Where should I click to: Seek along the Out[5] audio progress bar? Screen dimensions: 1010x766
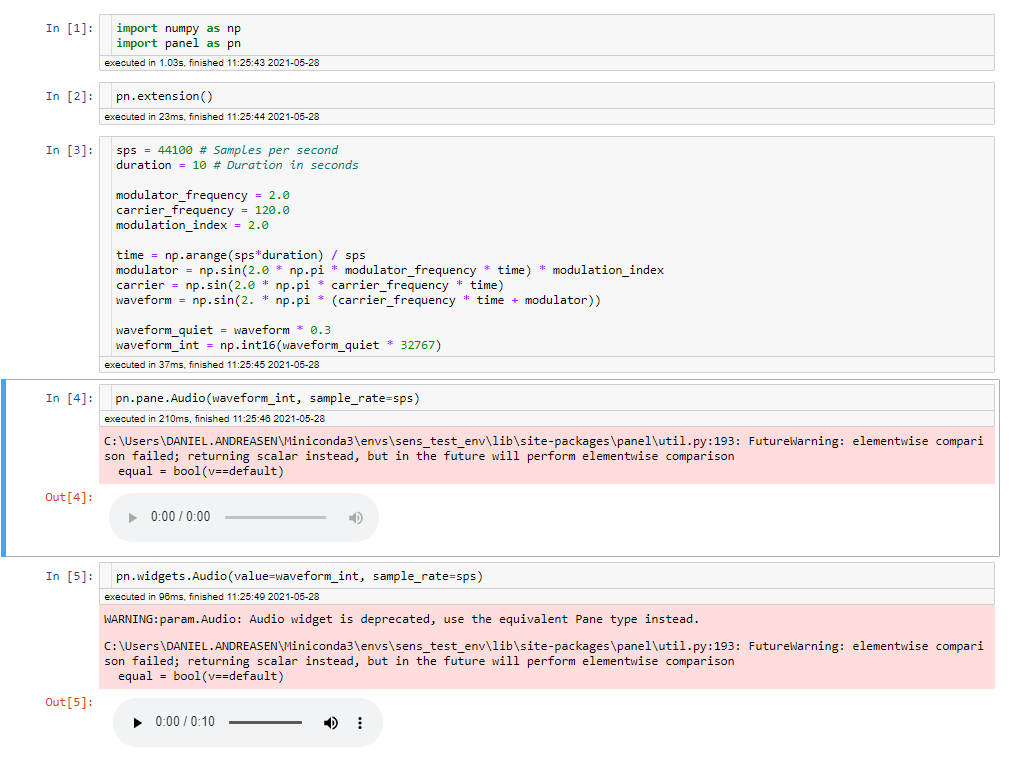pyautogui.click(x=265, y=723)
